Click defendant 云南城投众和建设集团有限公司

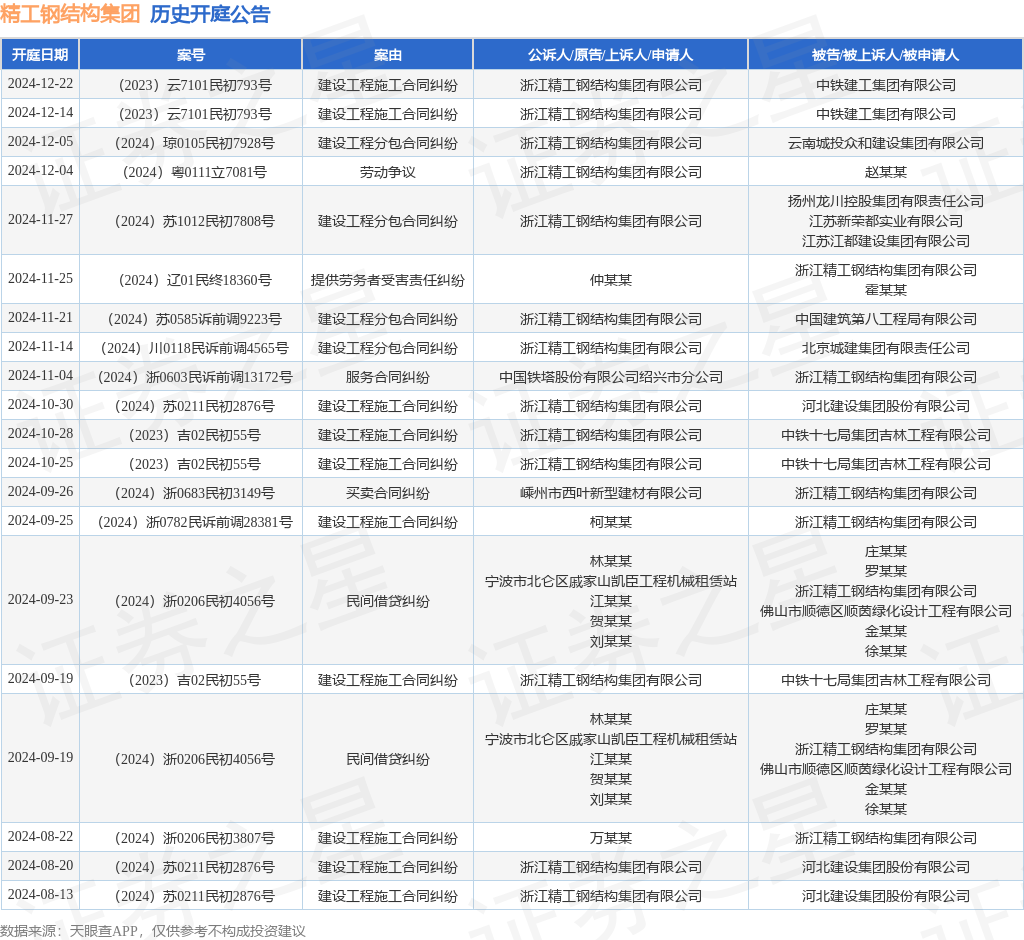(x=886, y=143)
